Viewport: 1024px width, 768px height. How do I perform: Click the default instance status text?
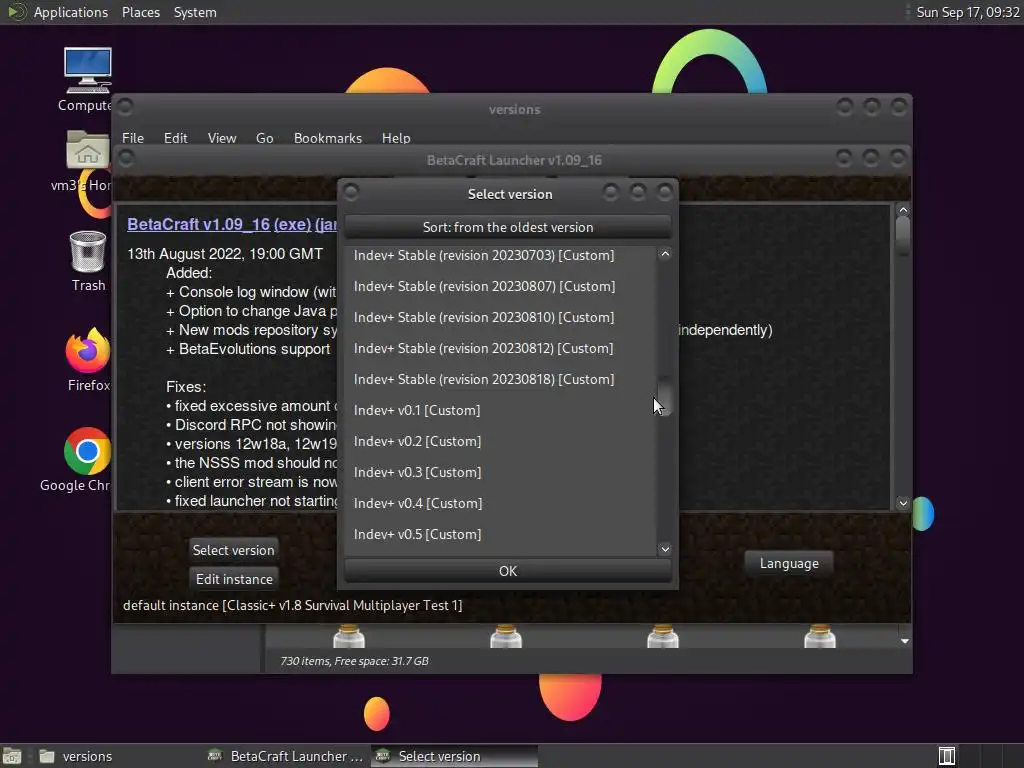coord(293,605)
